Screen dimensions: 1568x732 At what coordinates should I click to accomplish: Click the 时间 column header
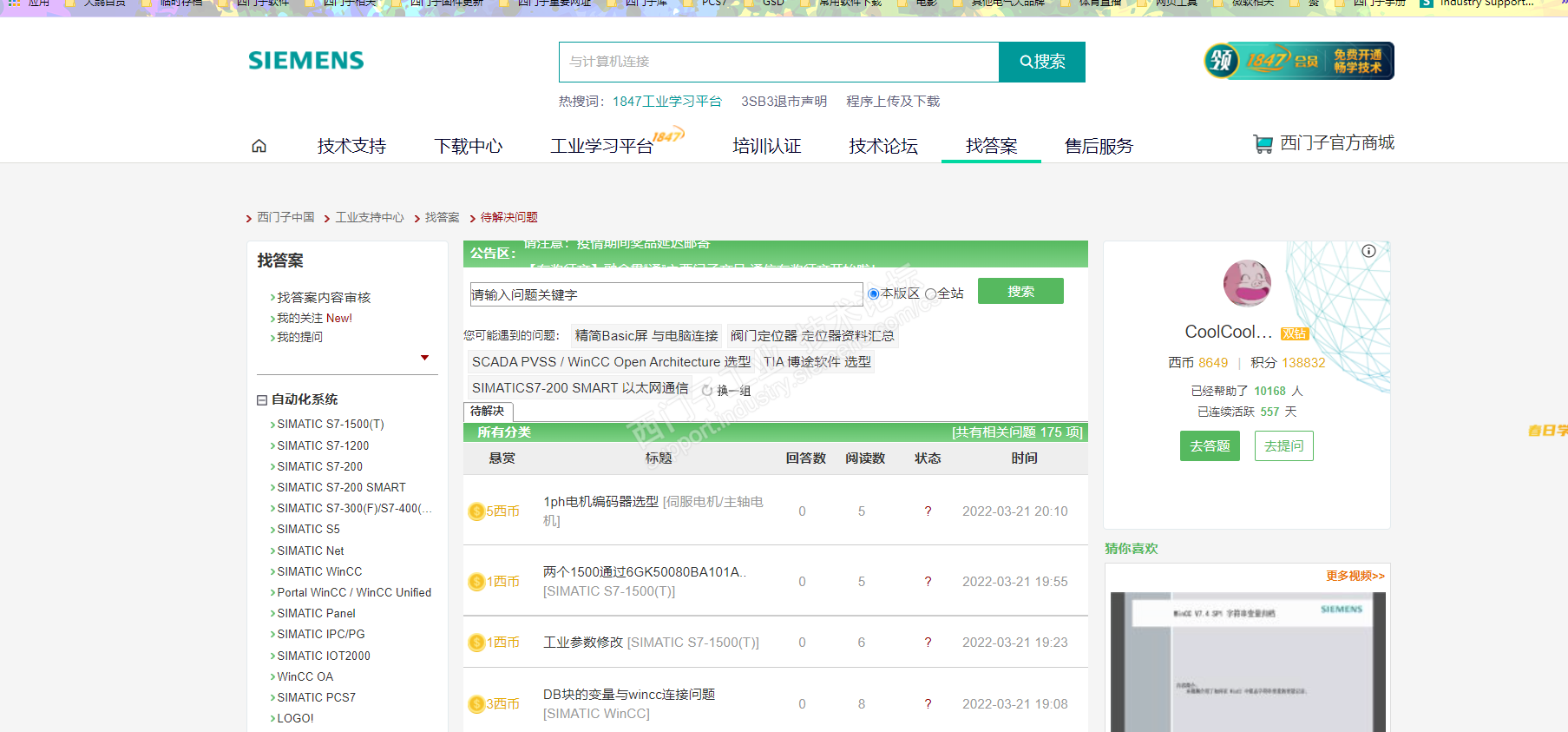(1024, 458)
